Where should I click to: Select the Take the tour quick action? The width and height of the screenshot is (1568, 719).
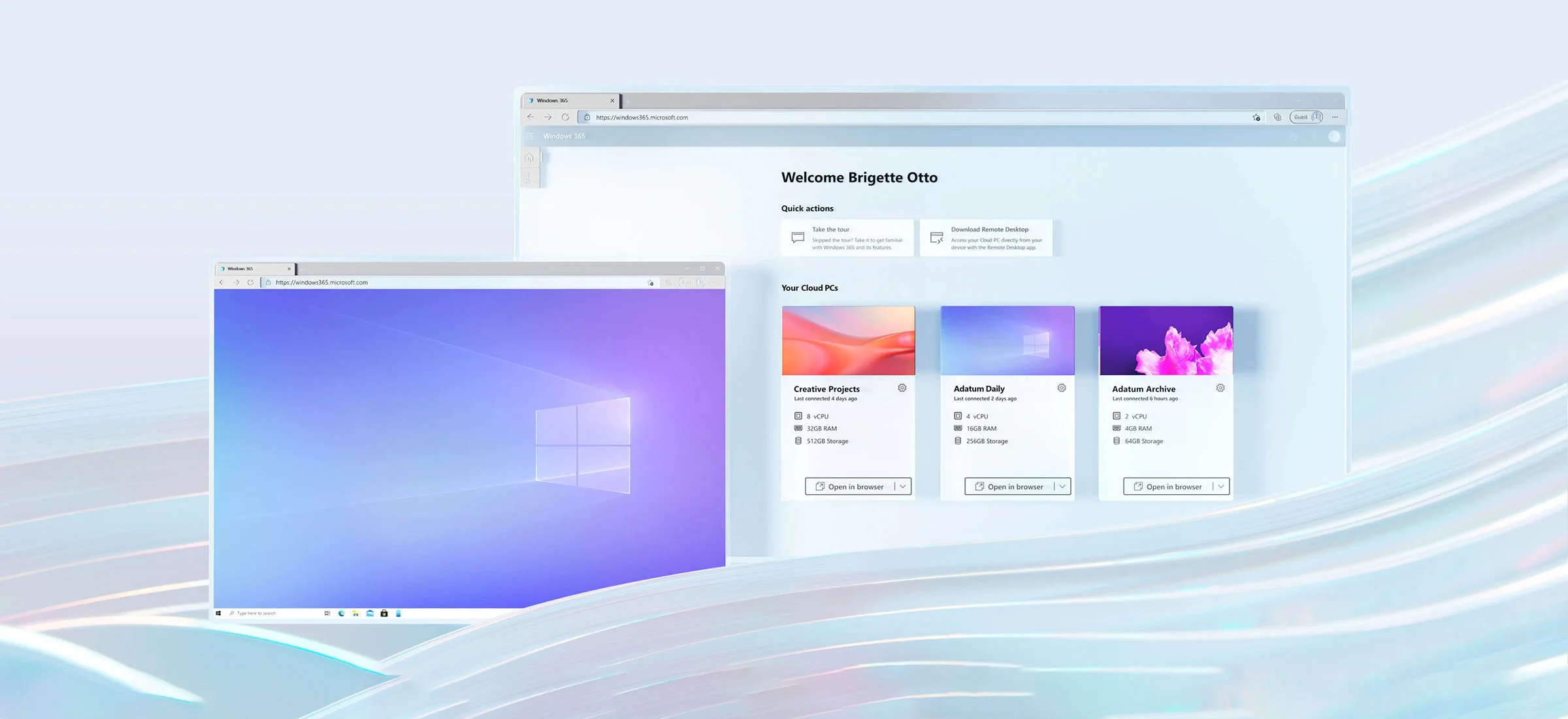click(x=847, y=238)
